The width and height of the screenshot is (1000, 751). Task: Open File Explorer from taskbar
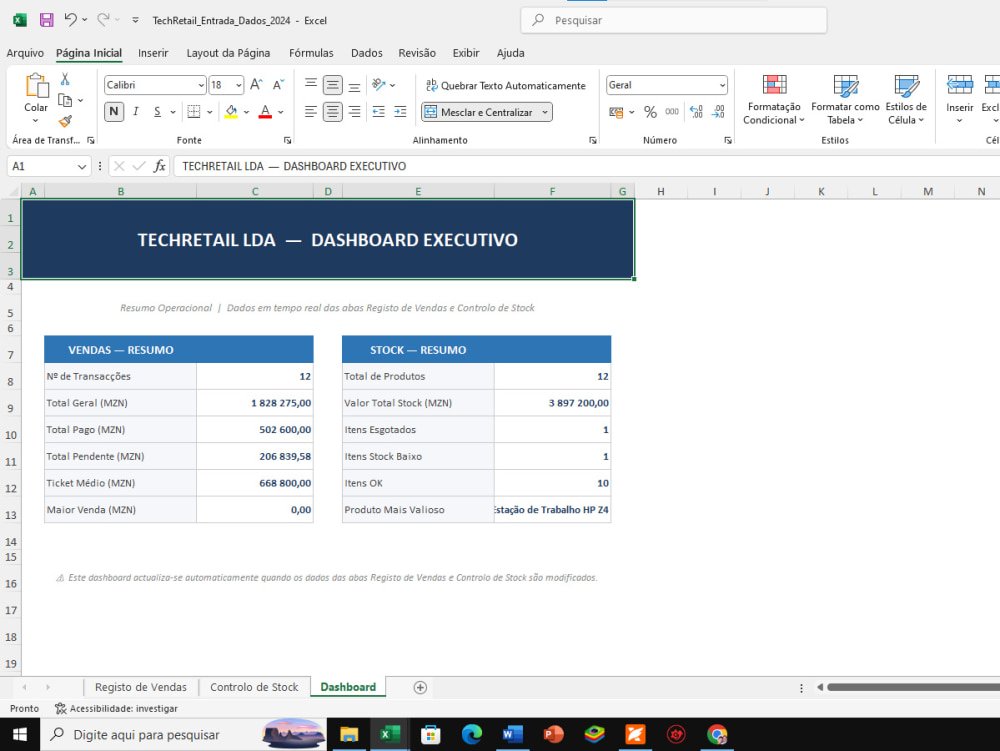pyautogui.click(x=349, y=734)
